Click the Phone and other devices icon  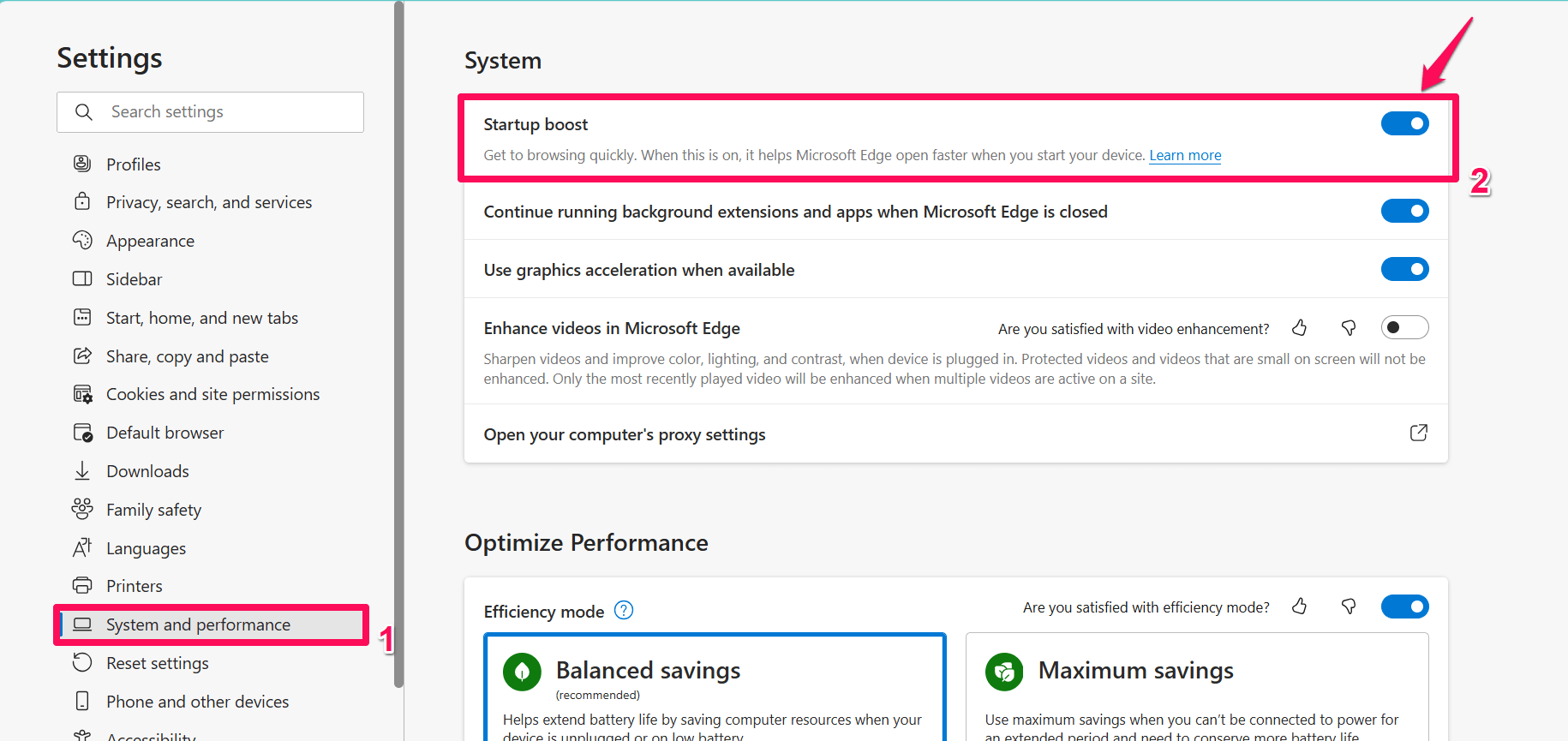pos(82,701)
